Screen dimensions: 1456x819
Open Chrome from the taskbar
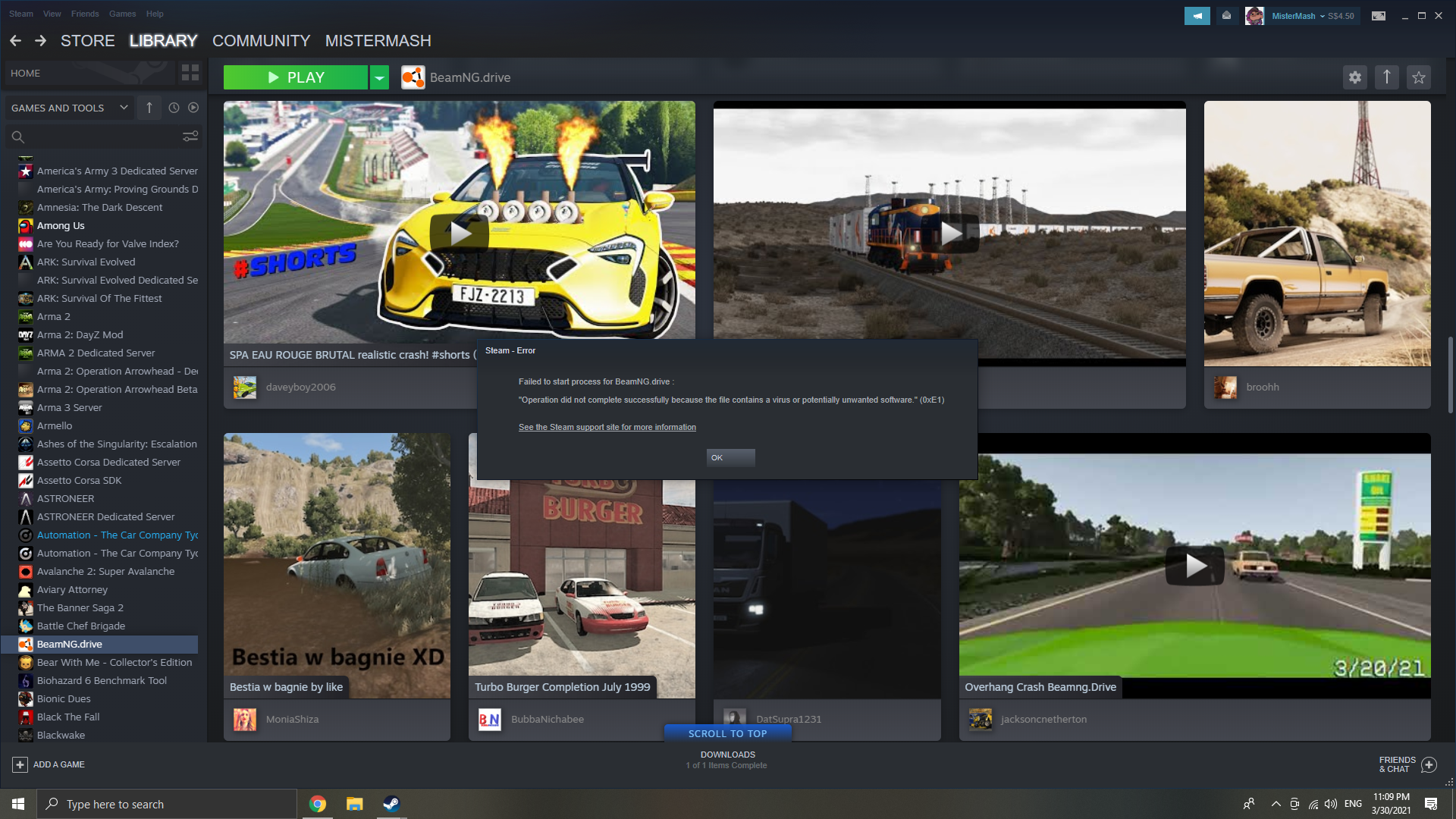318,804
